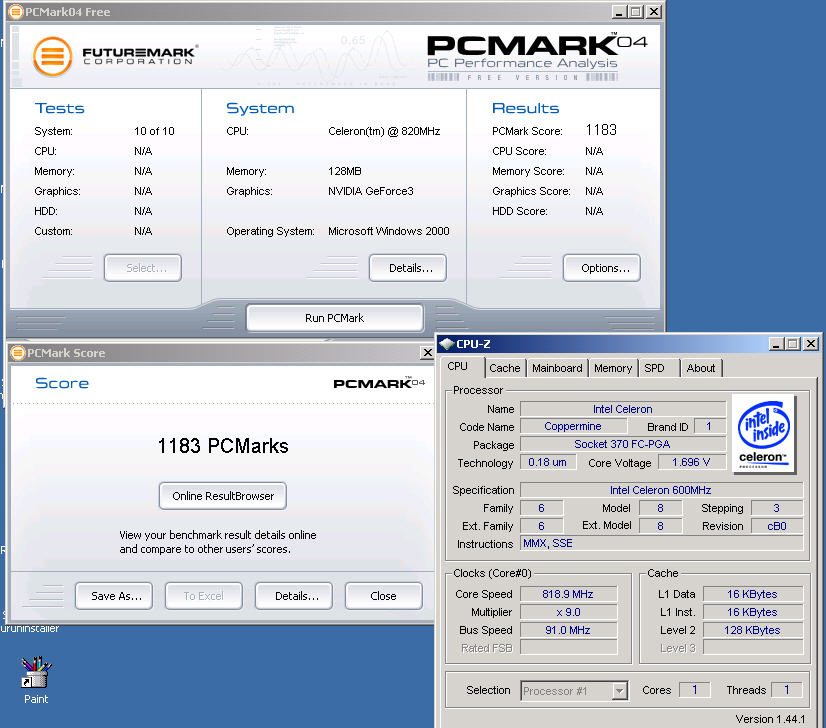Click the Name field showing Intel Celeron
Image resolution: width=826 pixels, height=728 pixels.
(623, 409)
